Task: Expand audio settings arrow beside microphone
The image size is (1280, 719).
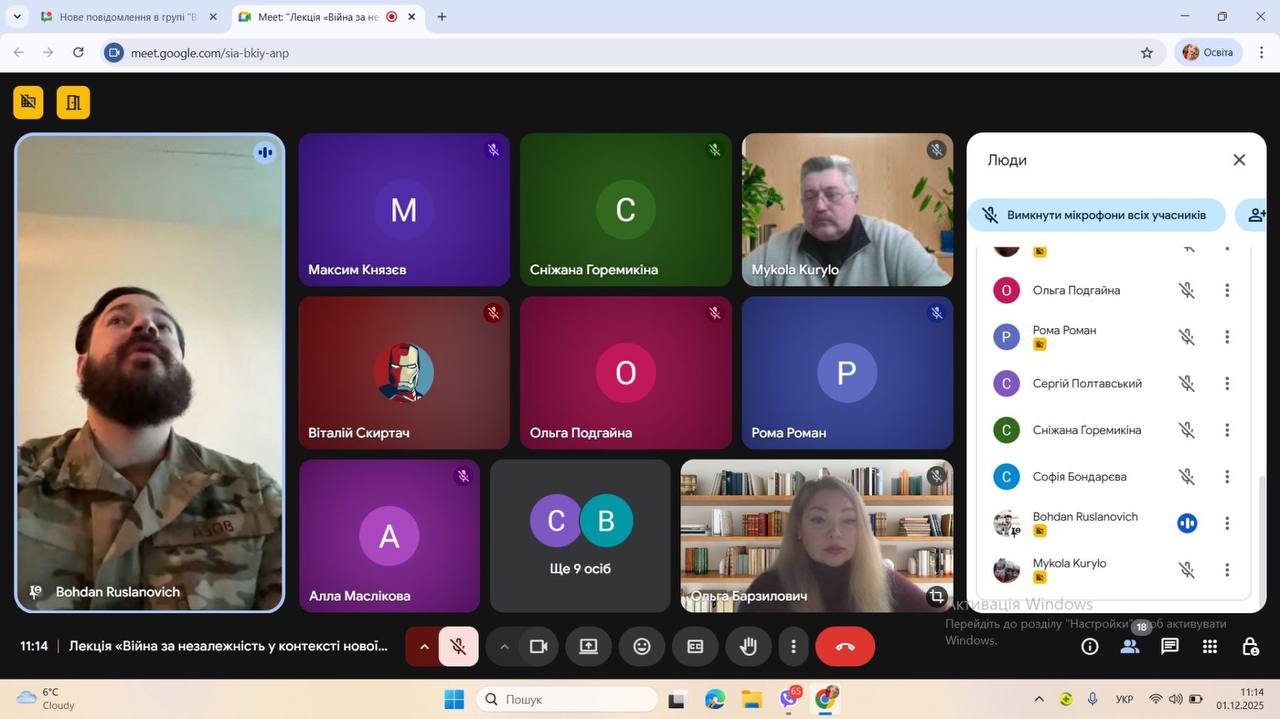Action: 424,647
